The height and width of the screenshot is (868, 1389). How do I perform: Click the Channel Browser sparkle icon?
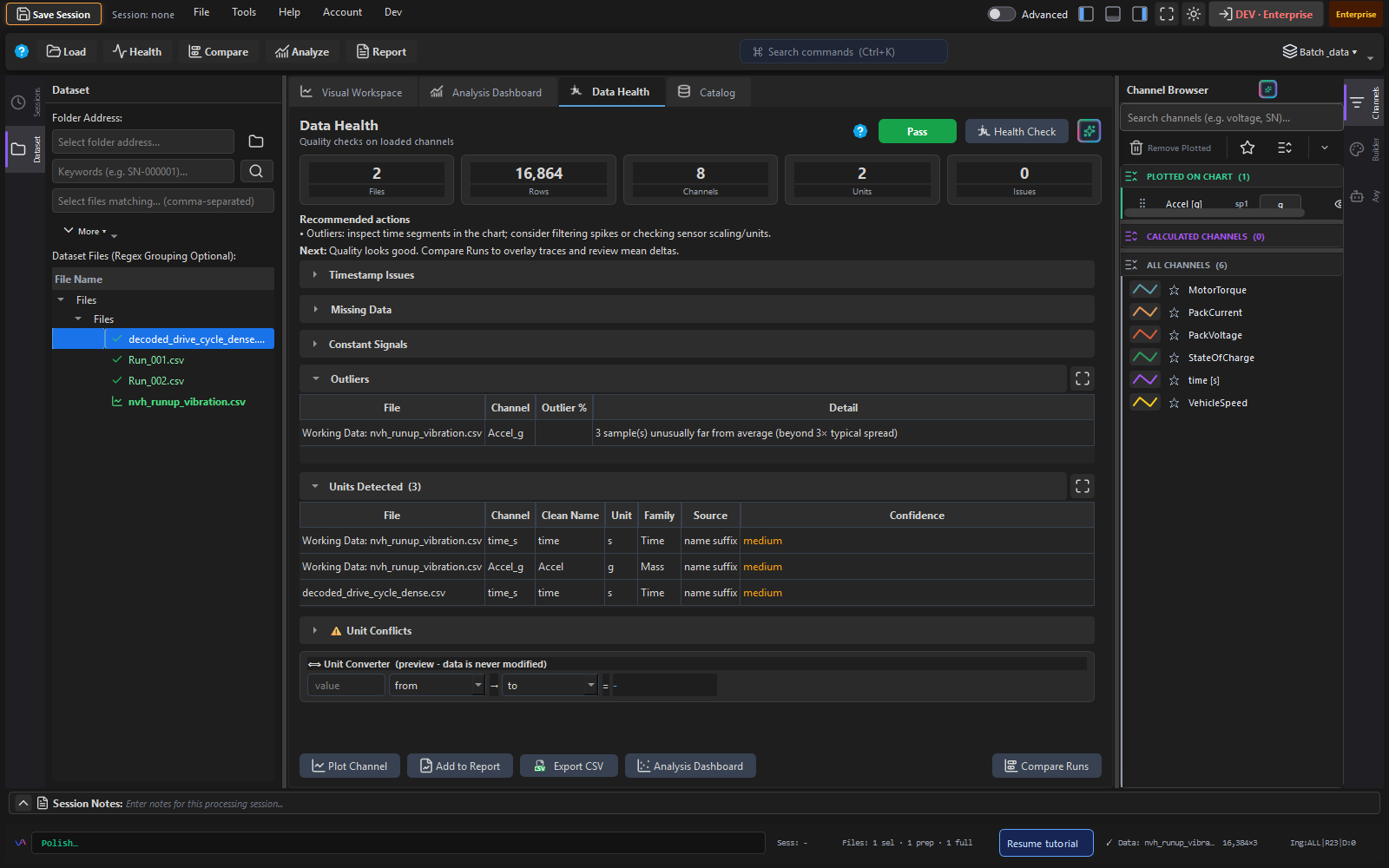pos(1267,89)
